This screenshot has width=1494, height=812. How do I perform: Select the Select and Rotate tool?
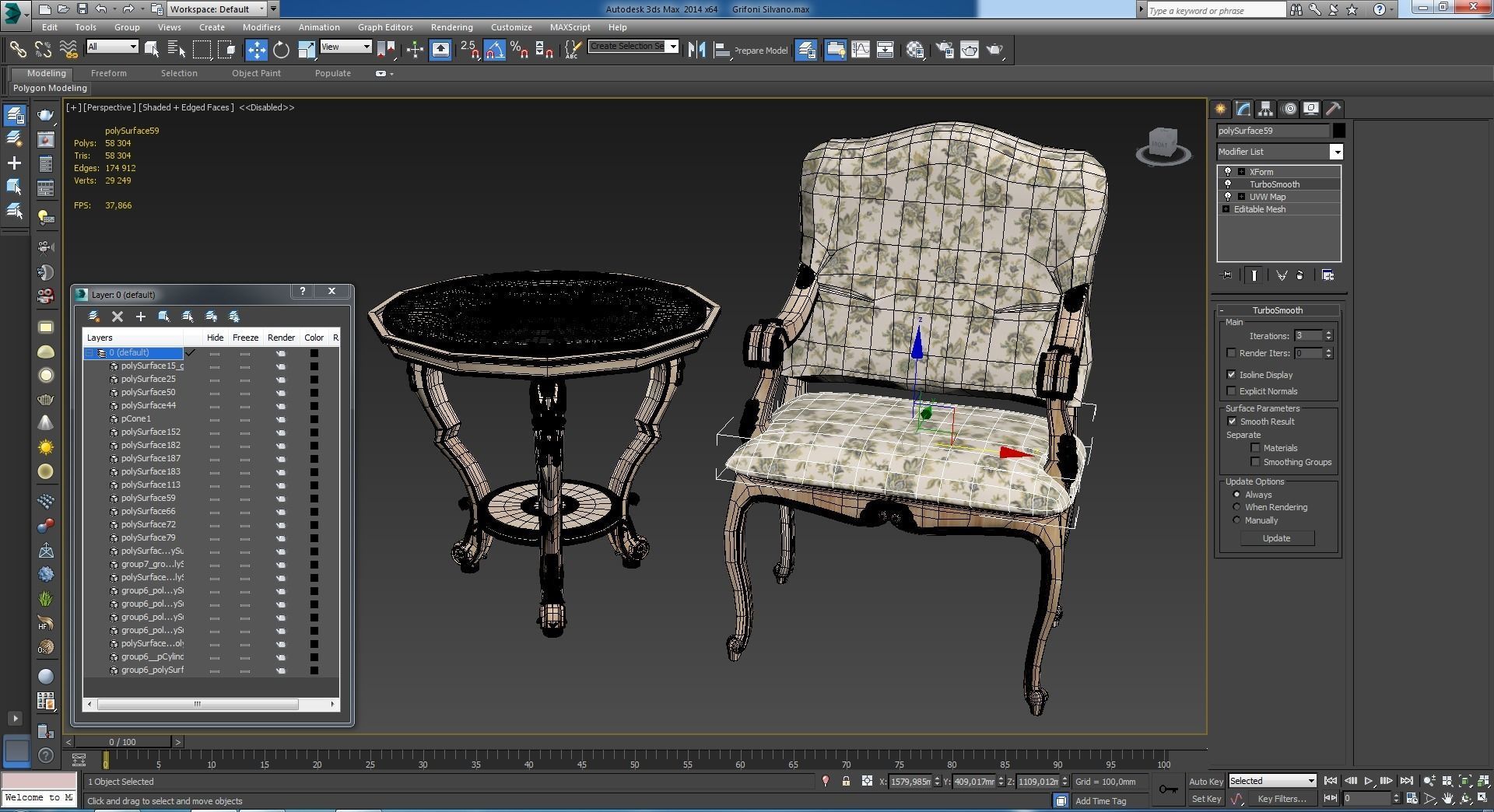pos(281,50)
